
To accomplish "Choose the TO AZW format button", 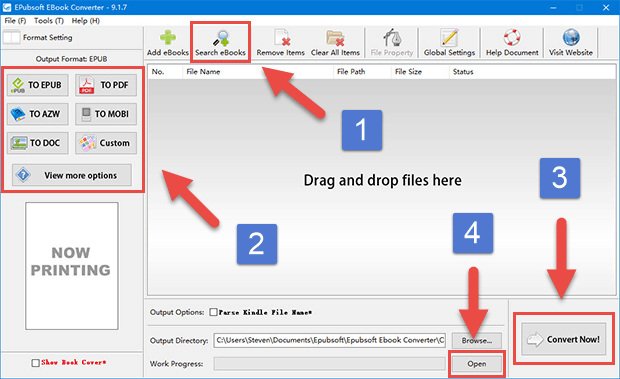I will [x=38, y=114].
